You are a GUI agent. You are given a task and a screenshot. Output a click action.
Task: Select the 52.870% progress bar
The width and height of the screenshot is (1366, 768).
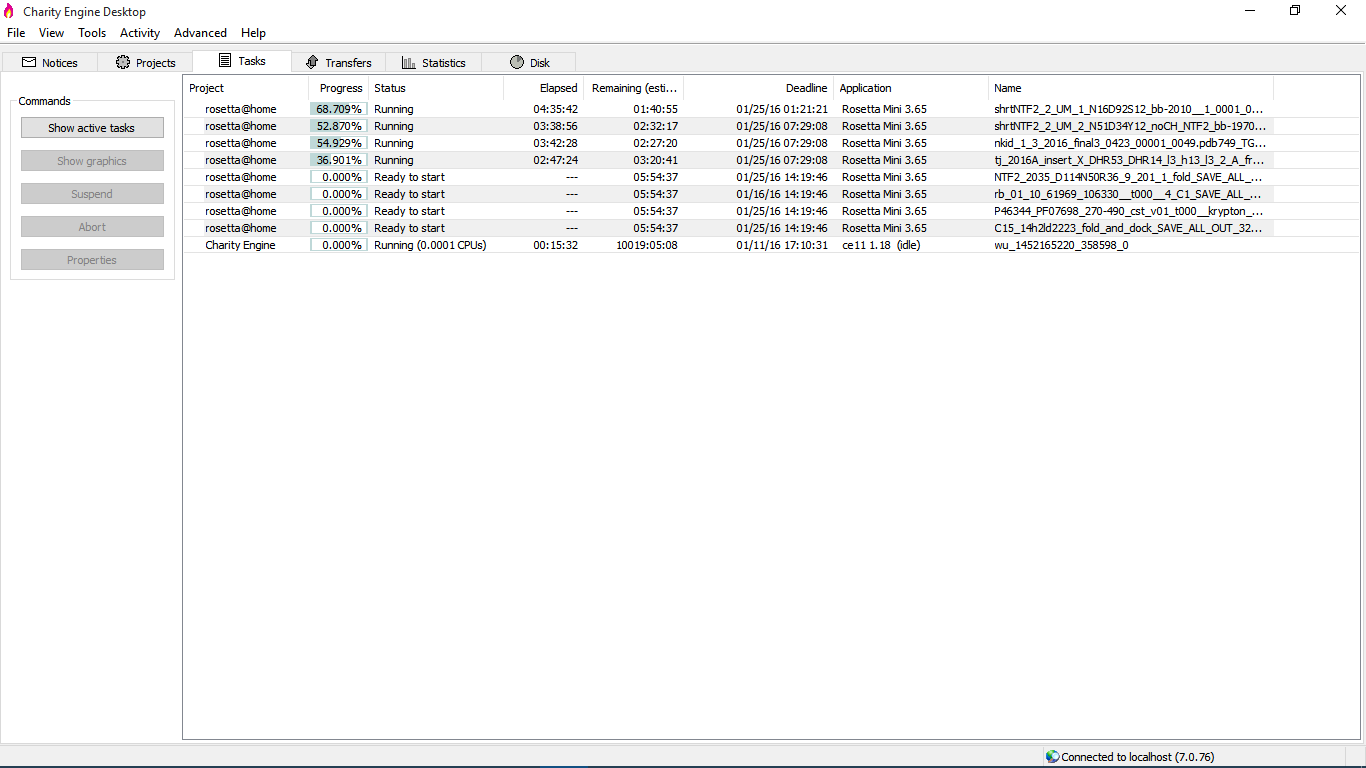(x=339, y=126)
